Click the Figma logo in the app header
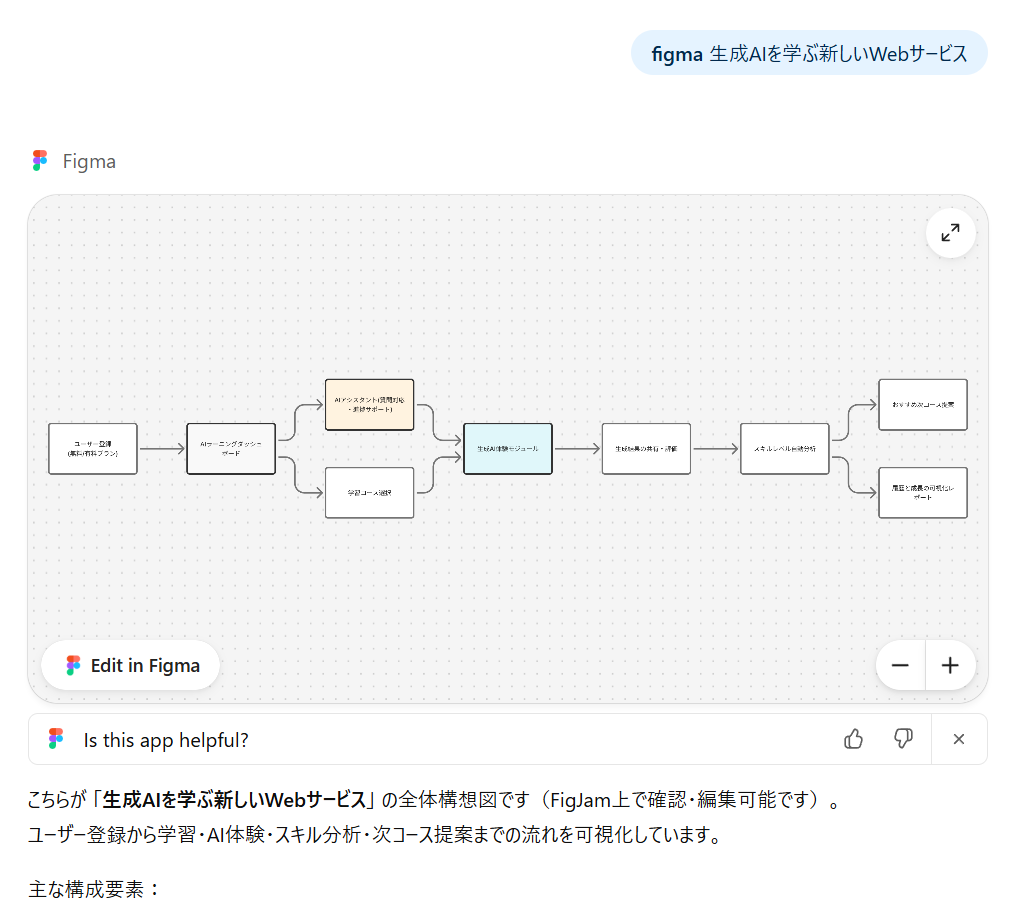The width and height of the screenshot is (1018, 908). click(40, 161)
